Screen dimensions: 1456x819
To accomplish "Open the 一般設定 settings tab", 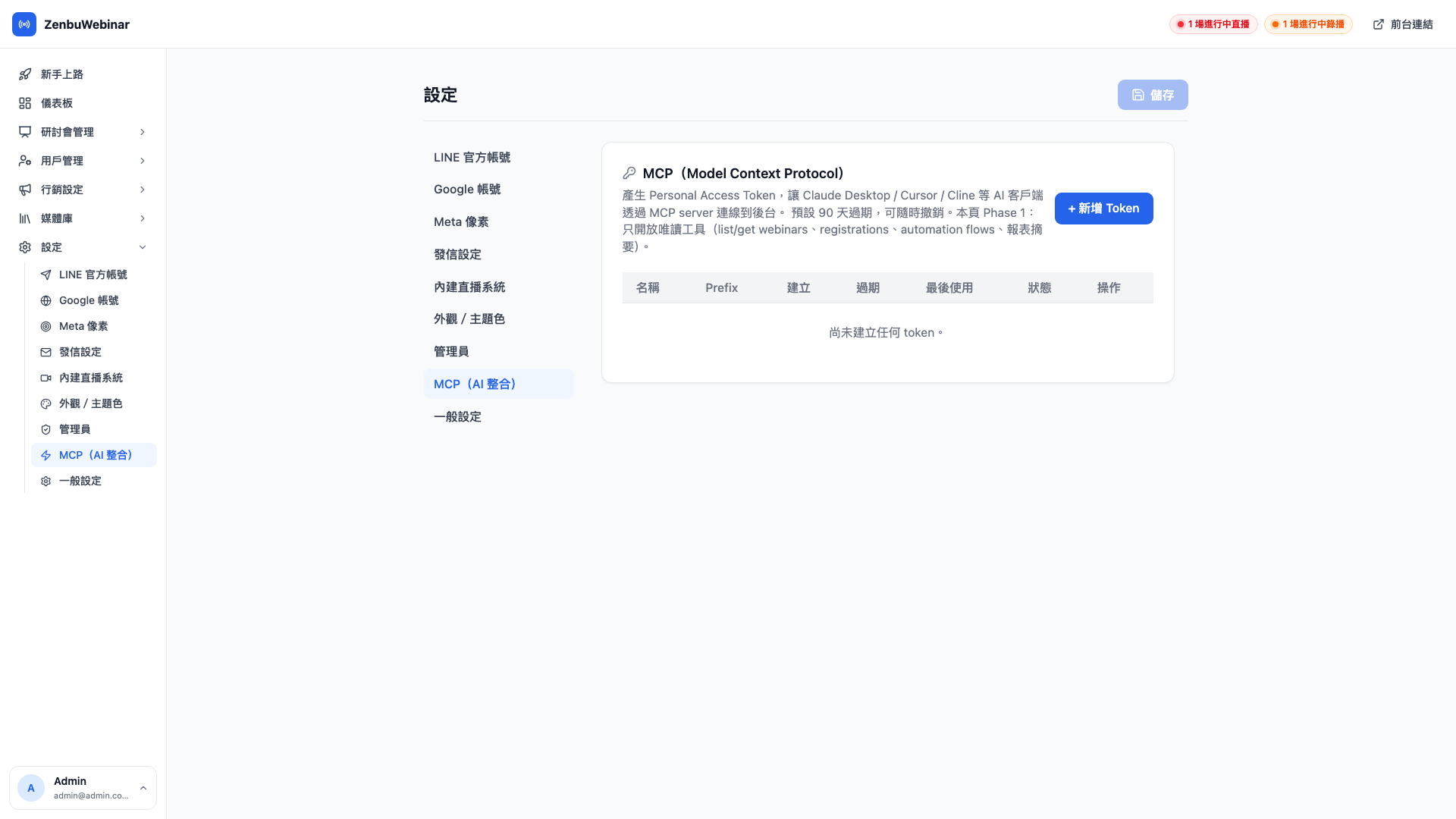I will [499, 416].
